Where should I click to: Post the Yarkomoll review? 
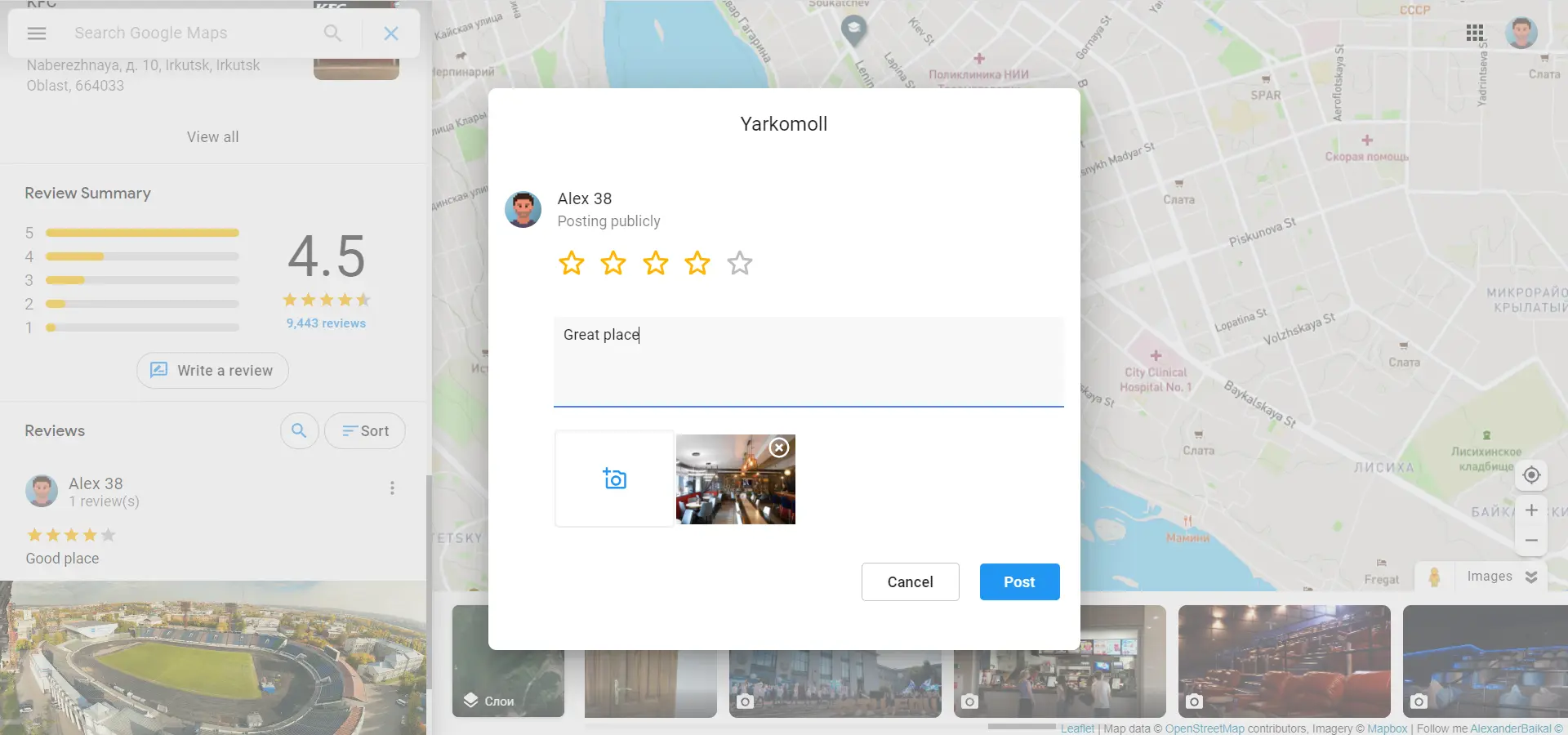pos(1019,581)
